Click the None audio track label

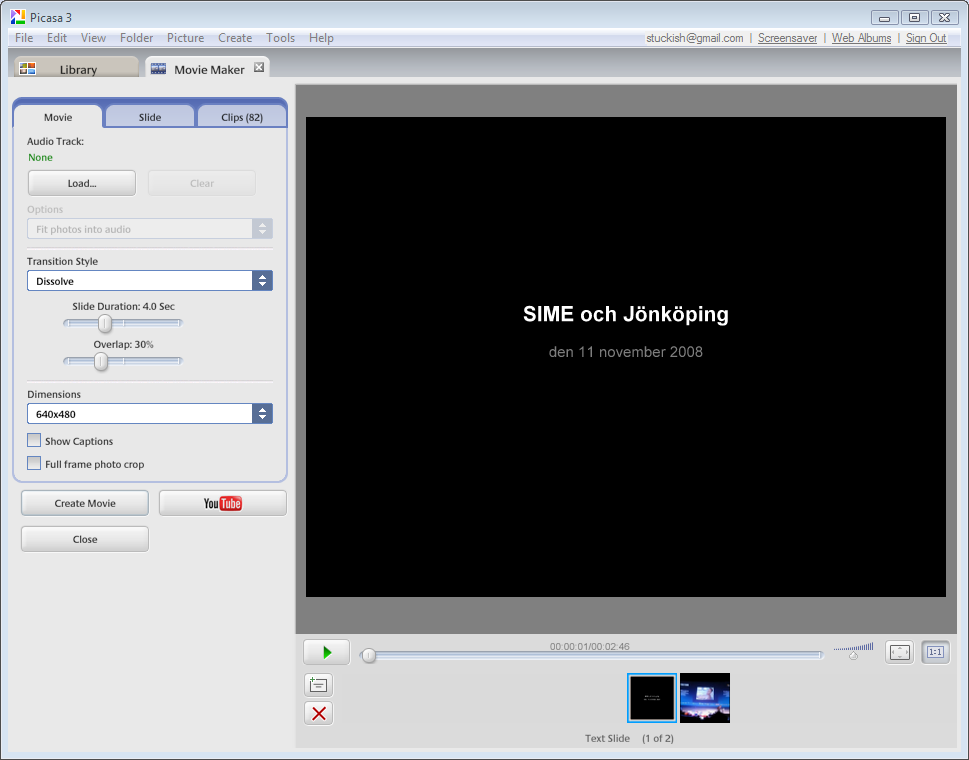[x=40, y=157]
